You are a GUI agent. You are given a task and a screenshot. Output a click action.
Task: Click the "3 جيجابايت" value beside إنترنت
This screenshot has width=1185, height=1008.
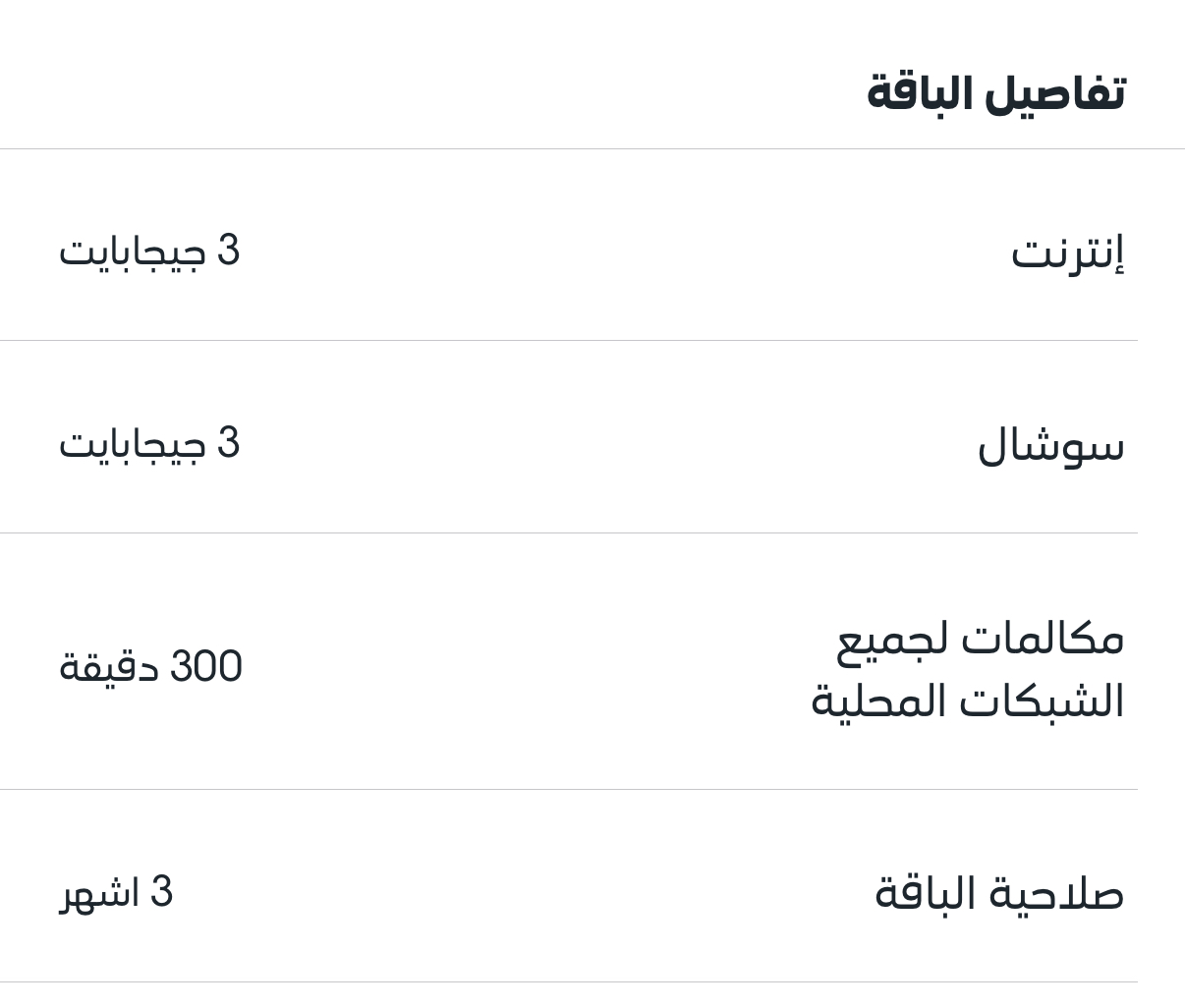coord(149,251)
